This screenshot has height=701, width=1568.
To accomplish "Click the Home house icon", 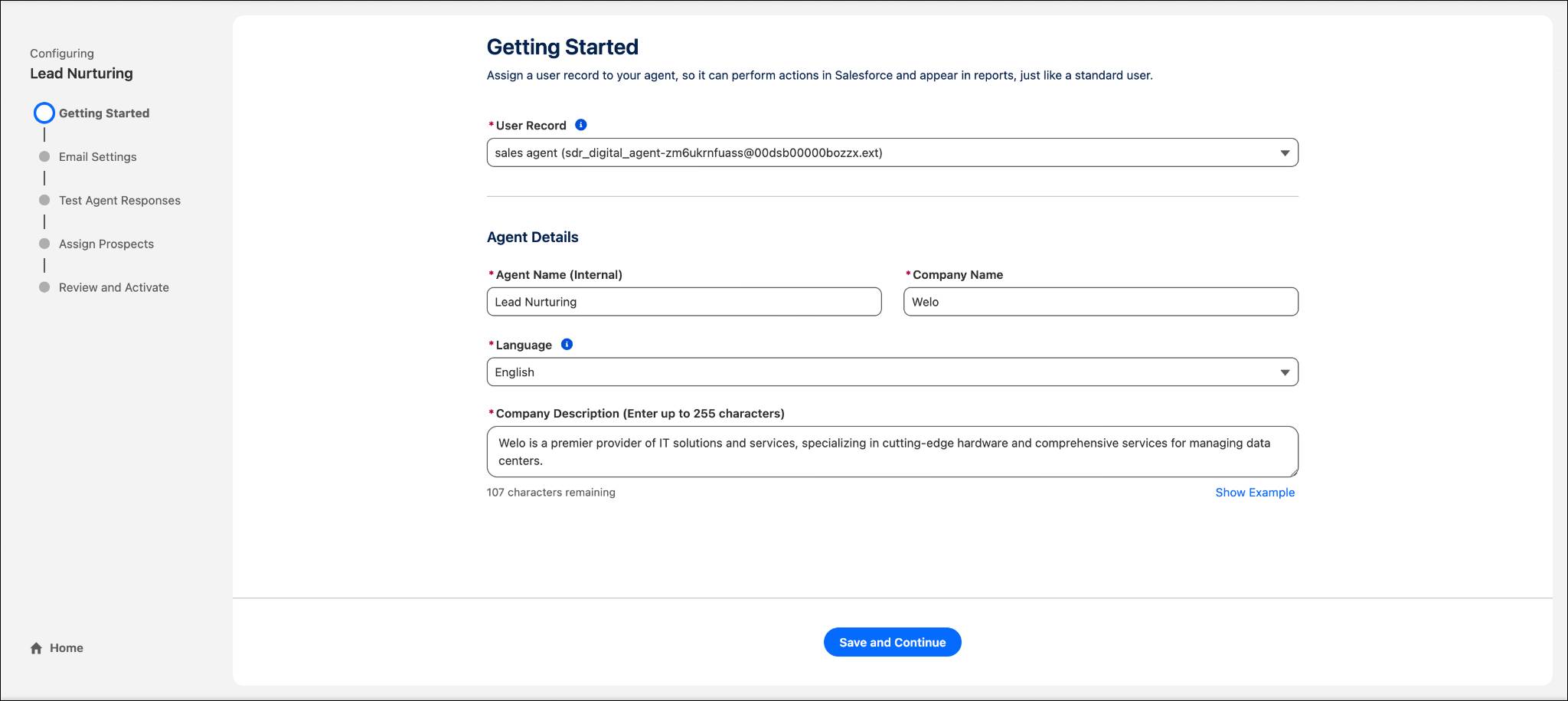I will point(36,648).
